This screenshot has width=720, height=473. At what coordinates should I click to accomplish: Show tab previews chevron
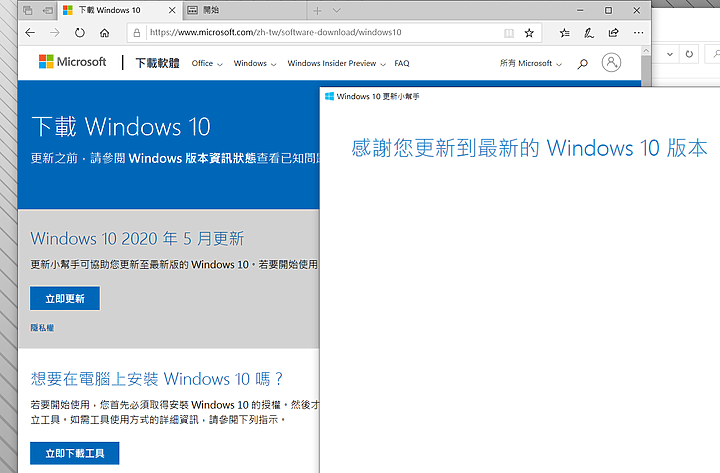coord(337,10)
